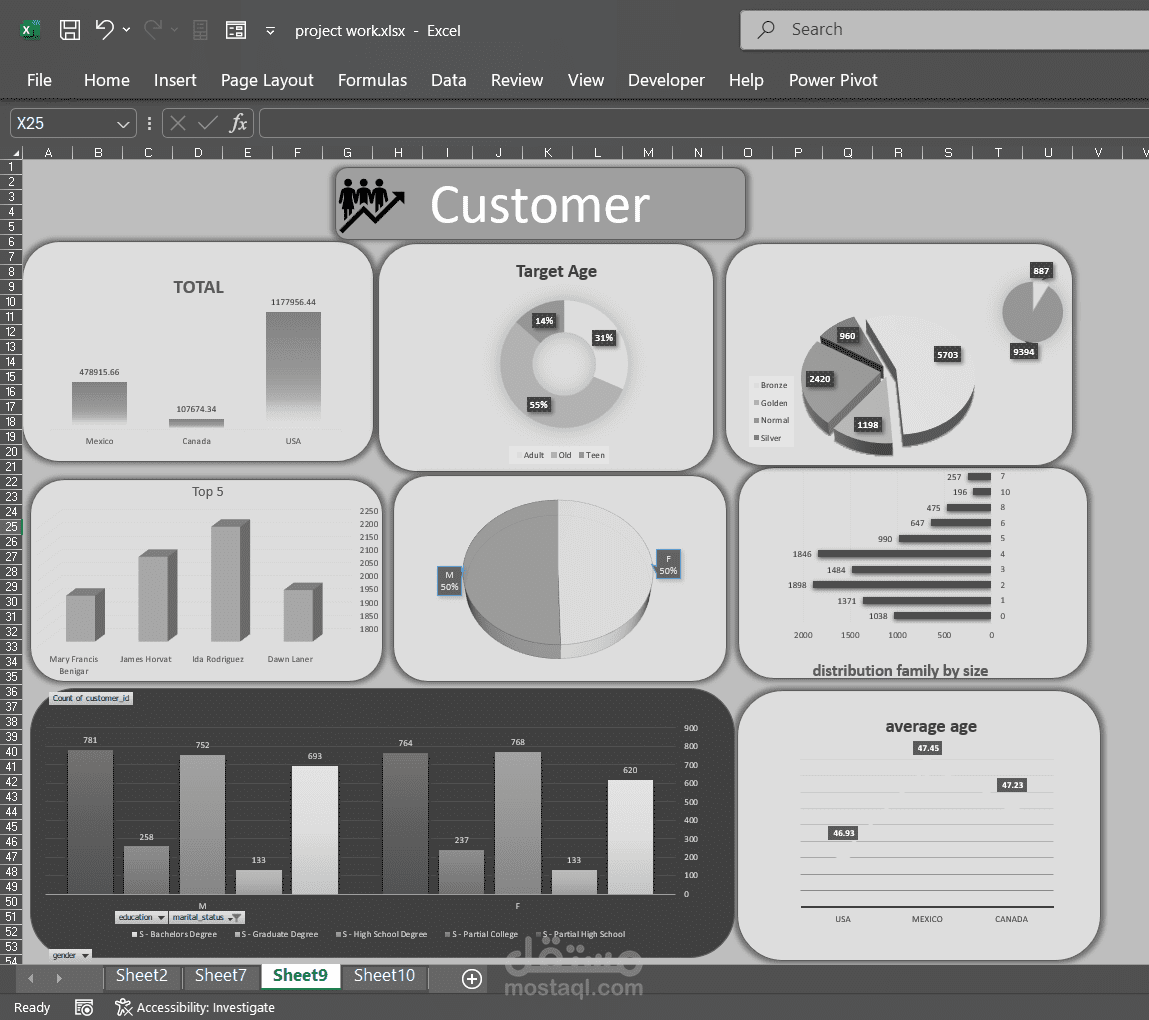Select the 5703 pie data label
This screenshot has height=1020, width=1149.
click(947, 355)
